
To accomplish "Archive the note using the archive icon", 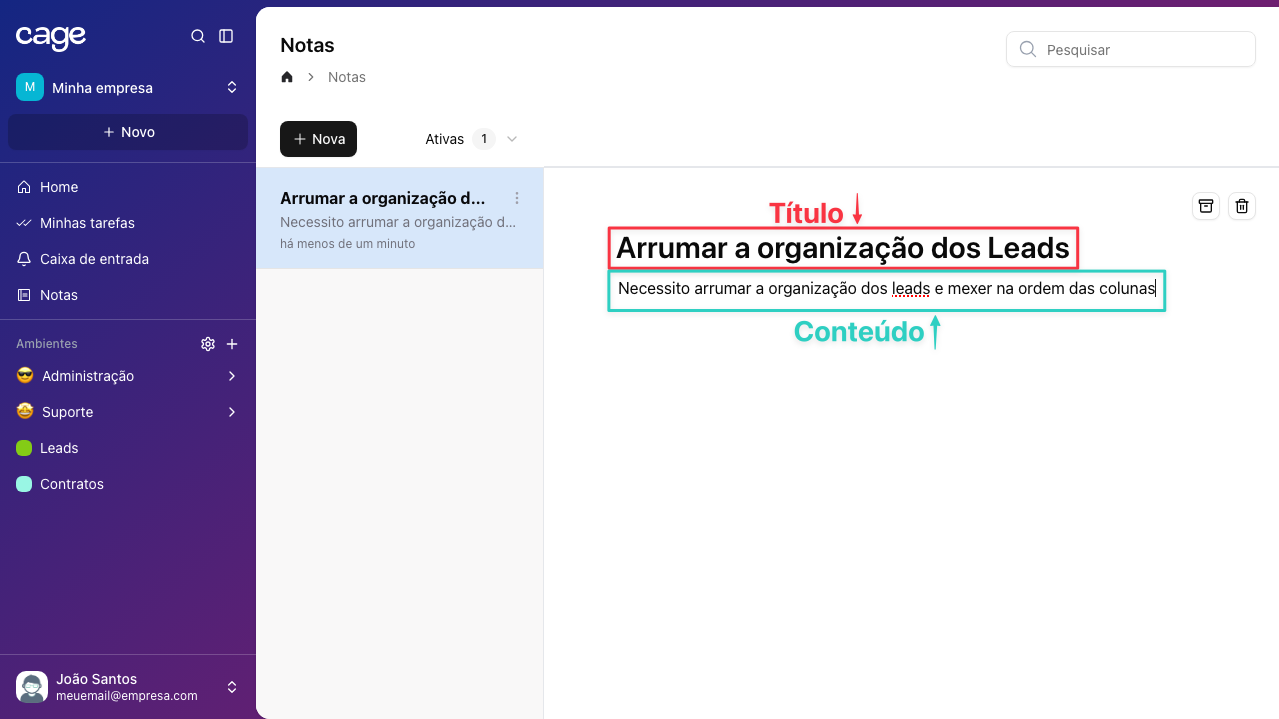I will (1206, 206).
